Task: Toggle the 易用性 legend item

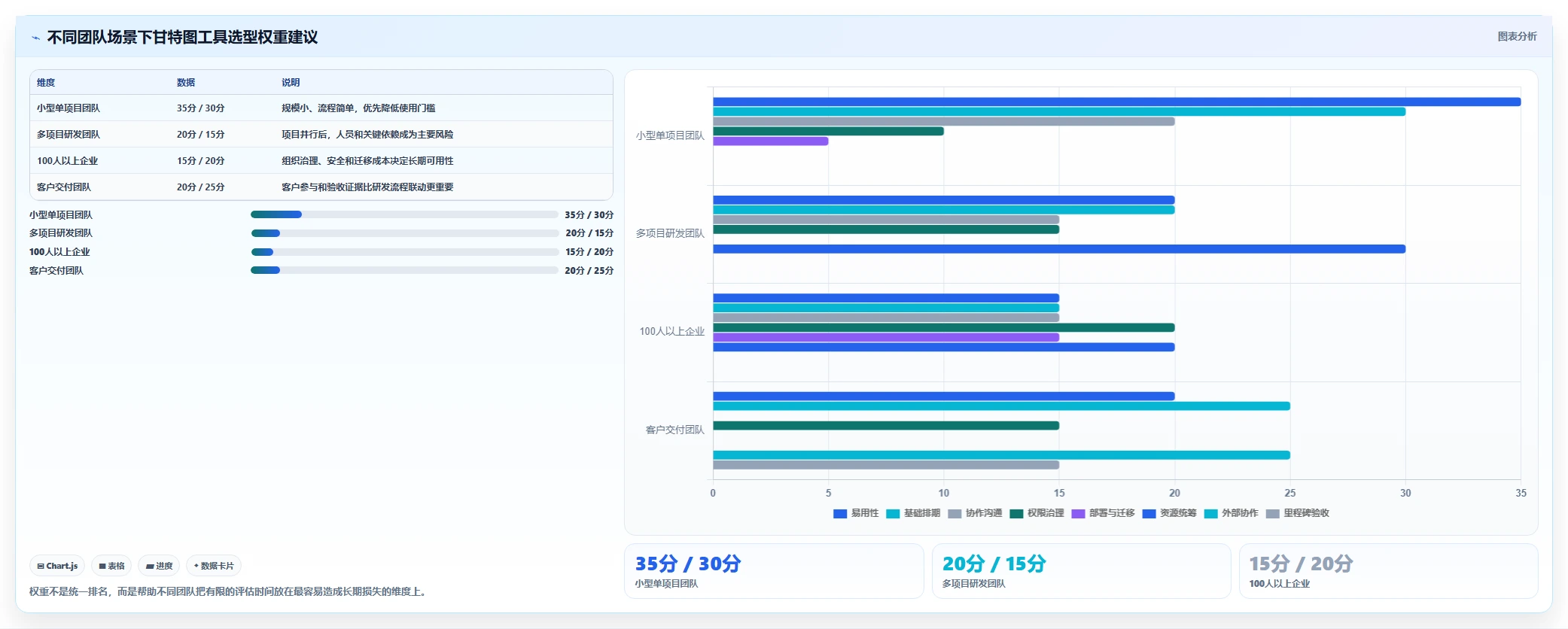Action: pyautogui.click(x=856, y=513)
